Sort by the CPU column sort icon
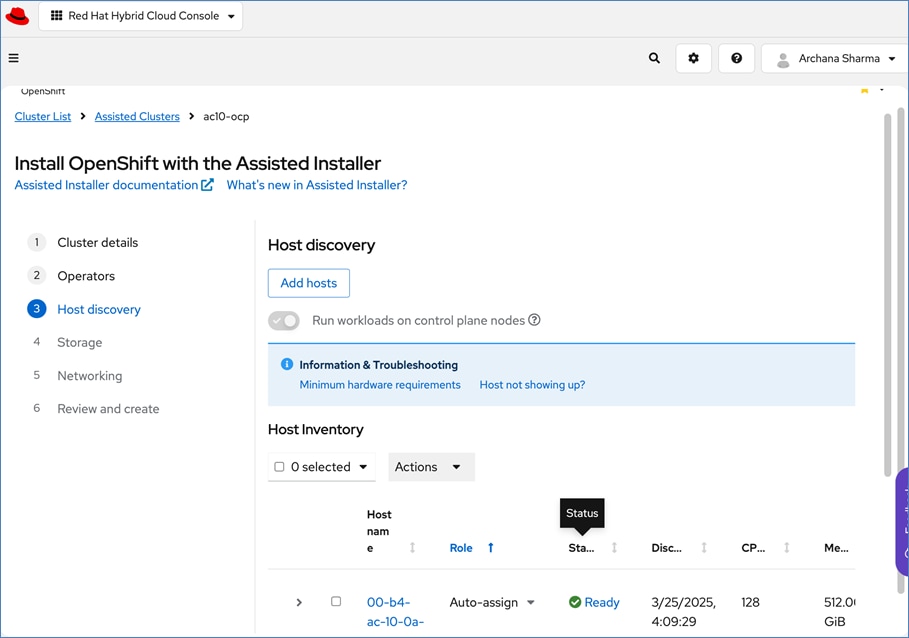Screen dimensions: 909x638 point(787,548)
